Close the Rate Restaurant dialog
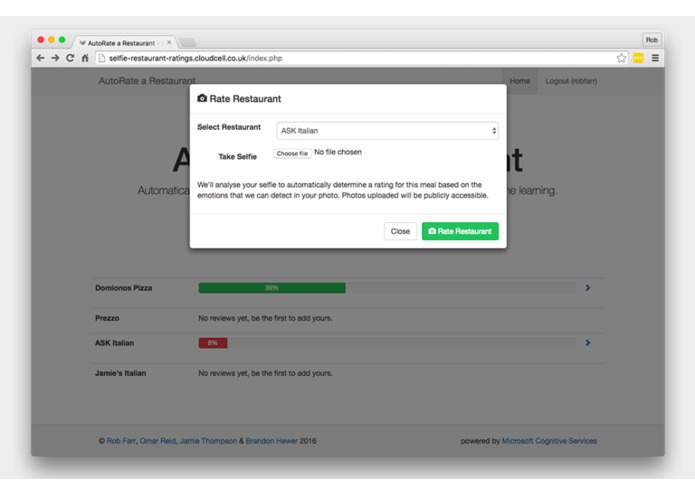Screen dimensions: 695x494 400,231
